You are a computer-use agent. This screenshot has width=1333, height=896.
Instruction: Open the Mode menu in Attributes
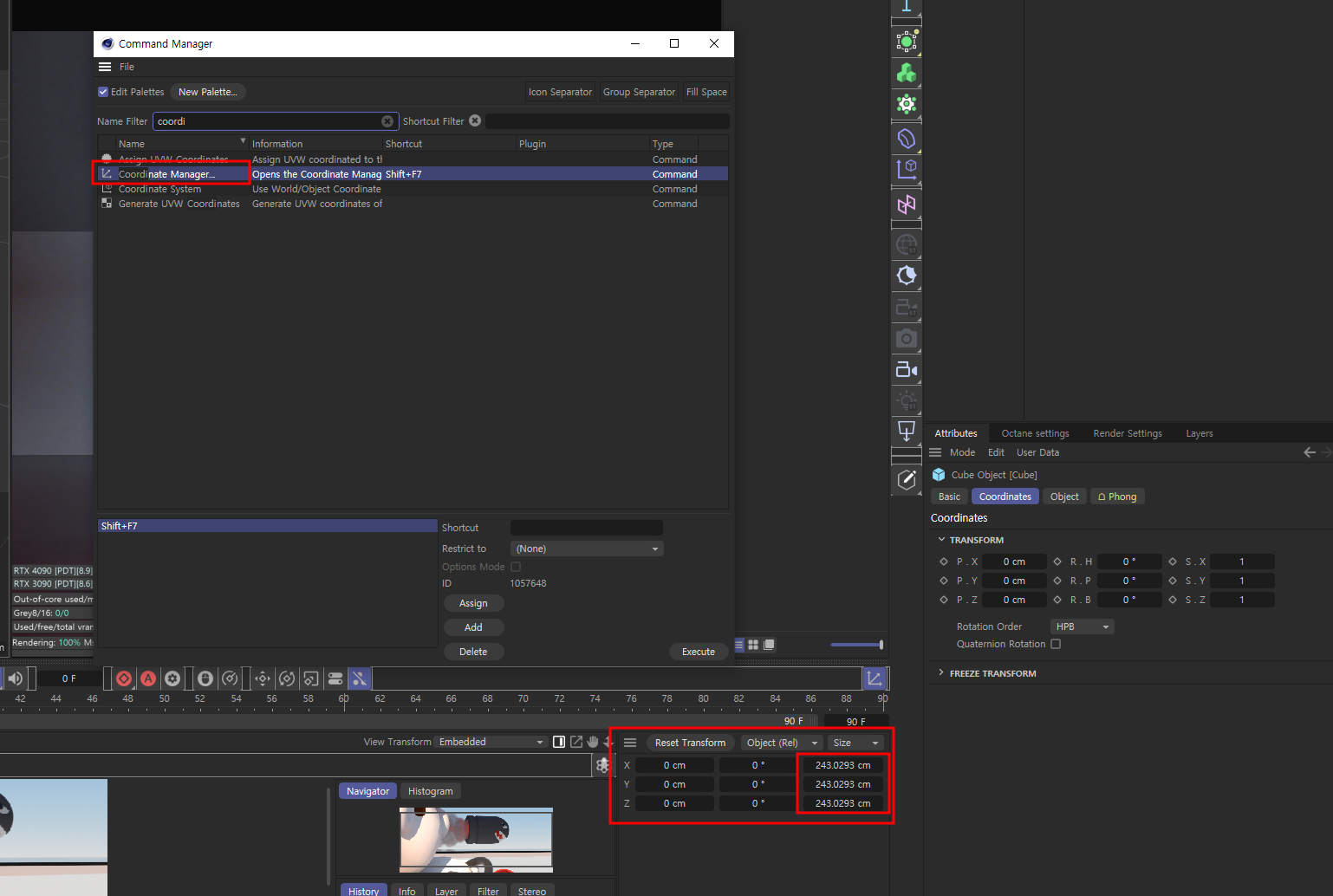(962, 452)
